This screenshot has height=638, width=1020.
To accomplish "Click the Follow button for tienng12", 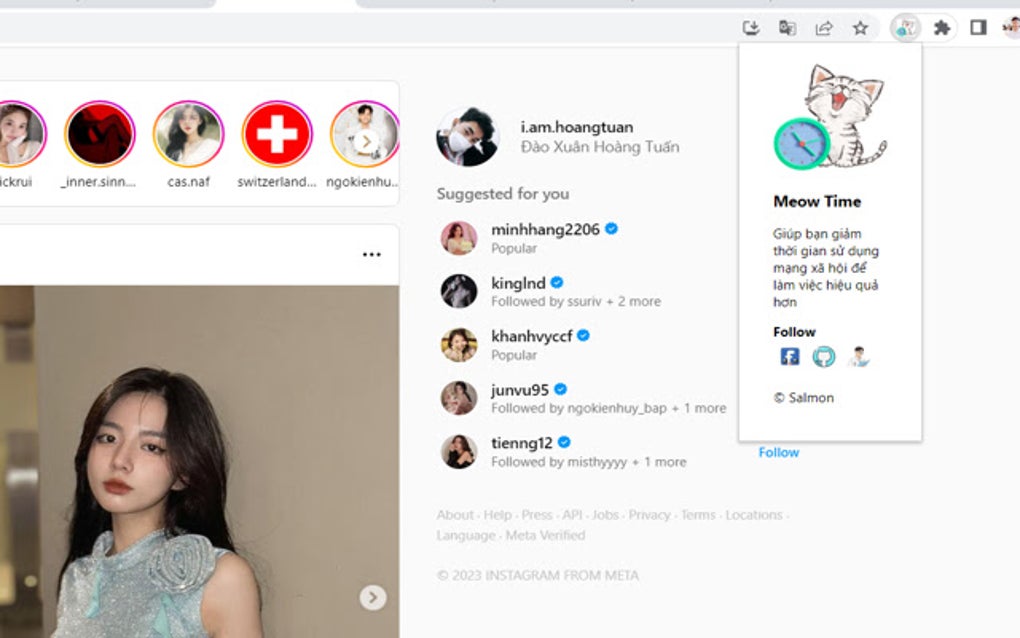I will pyautogui.click(x=778, y=452).
